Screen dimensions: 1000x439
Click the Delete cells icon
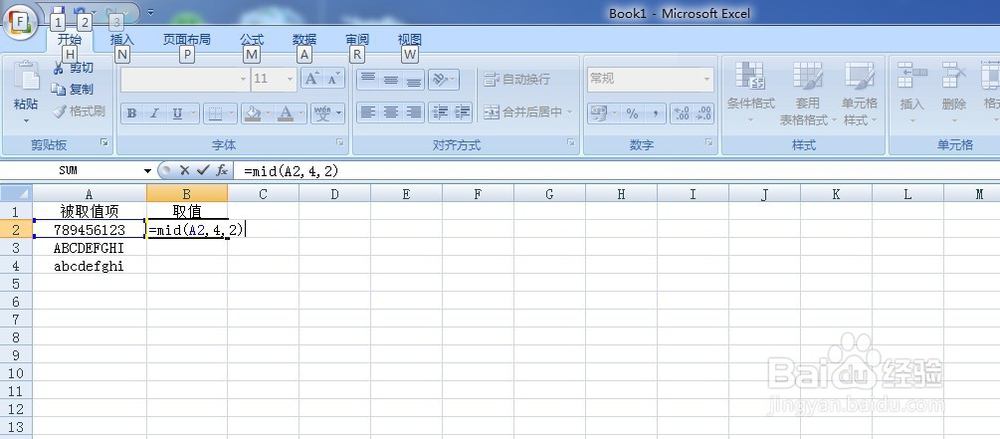pos(953,75)
